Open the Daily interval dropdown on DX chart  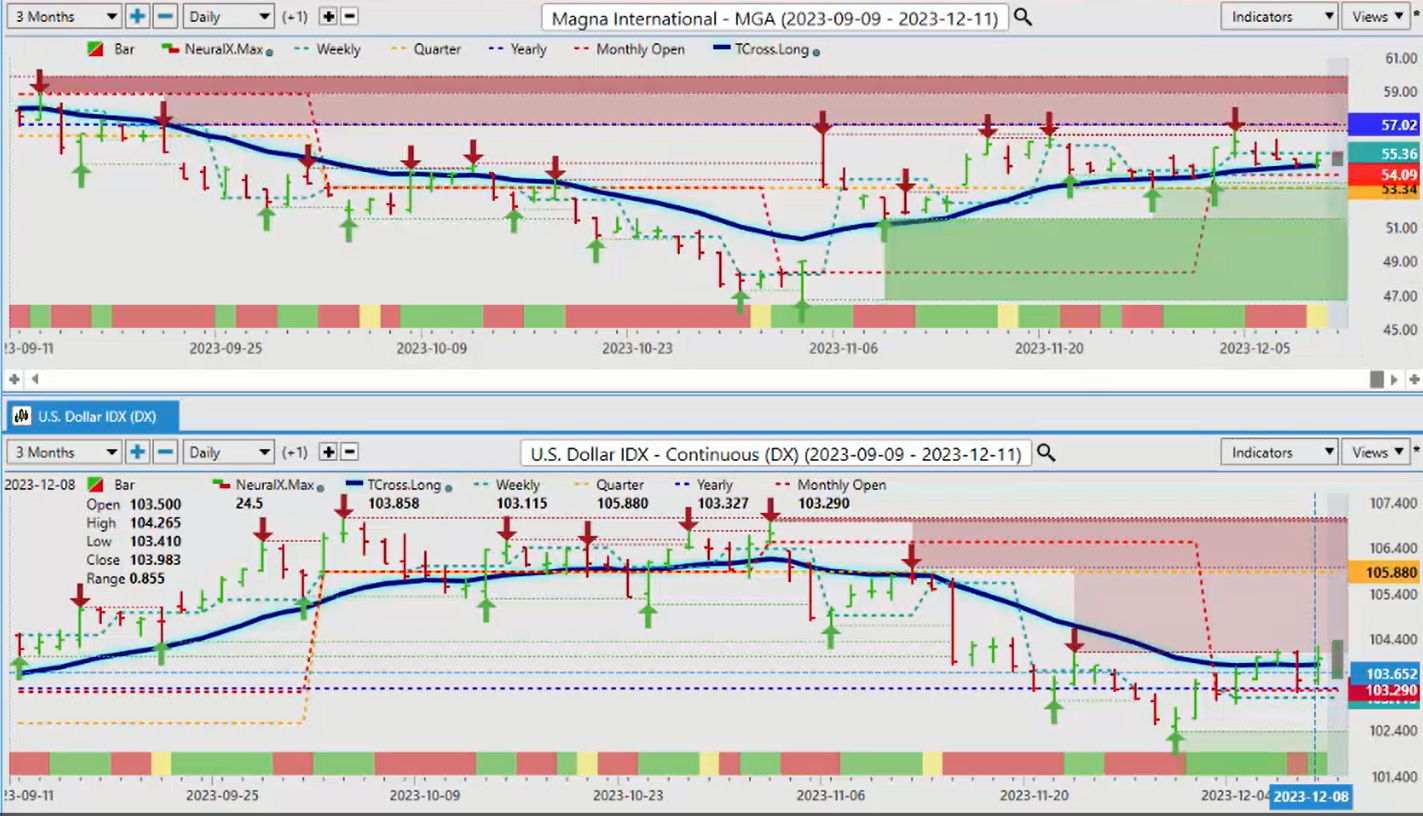coord(229,452)
